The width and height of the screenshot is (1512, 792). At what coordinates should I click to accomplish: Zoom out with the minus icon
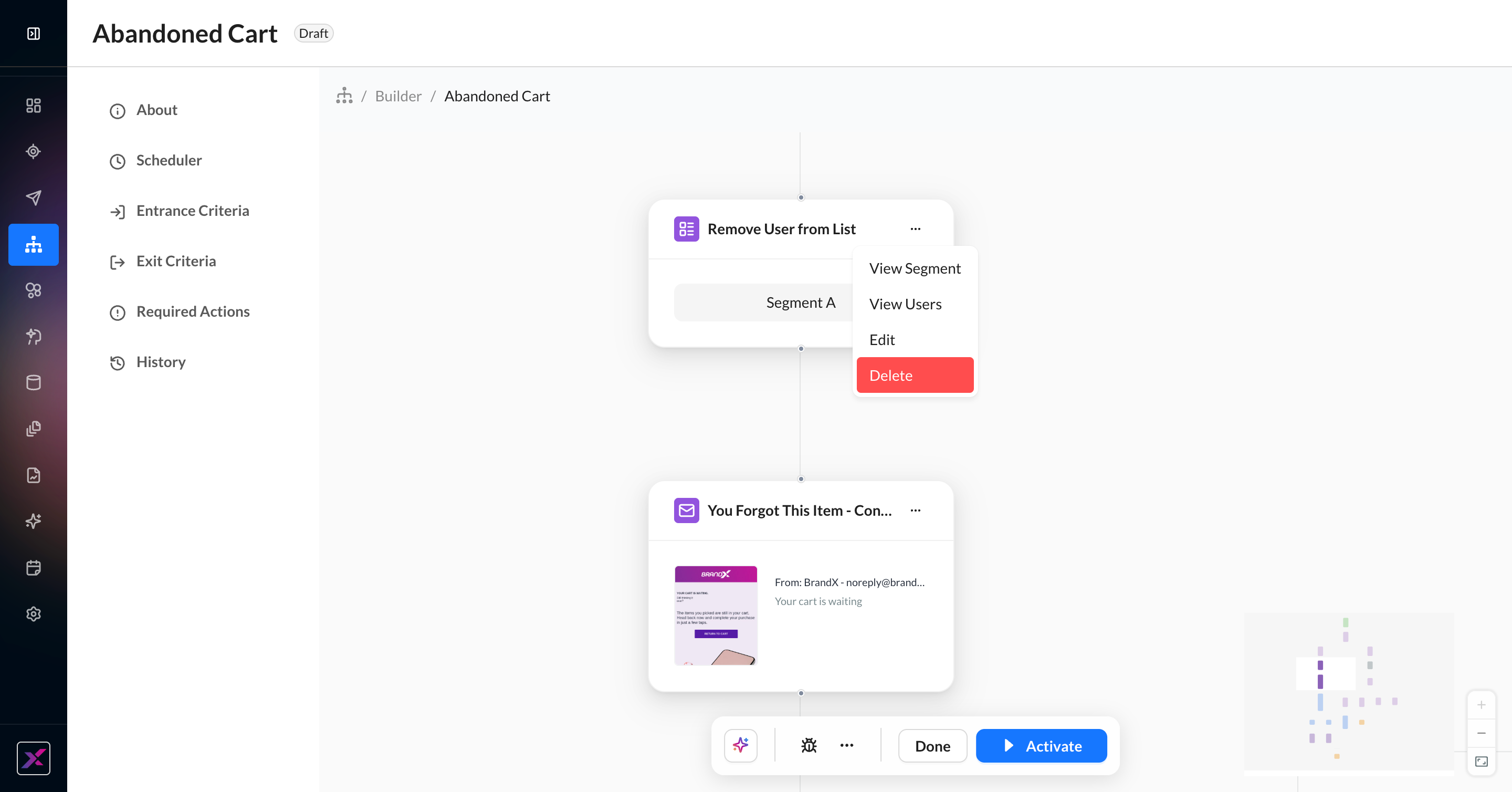tap(1481, 733)
